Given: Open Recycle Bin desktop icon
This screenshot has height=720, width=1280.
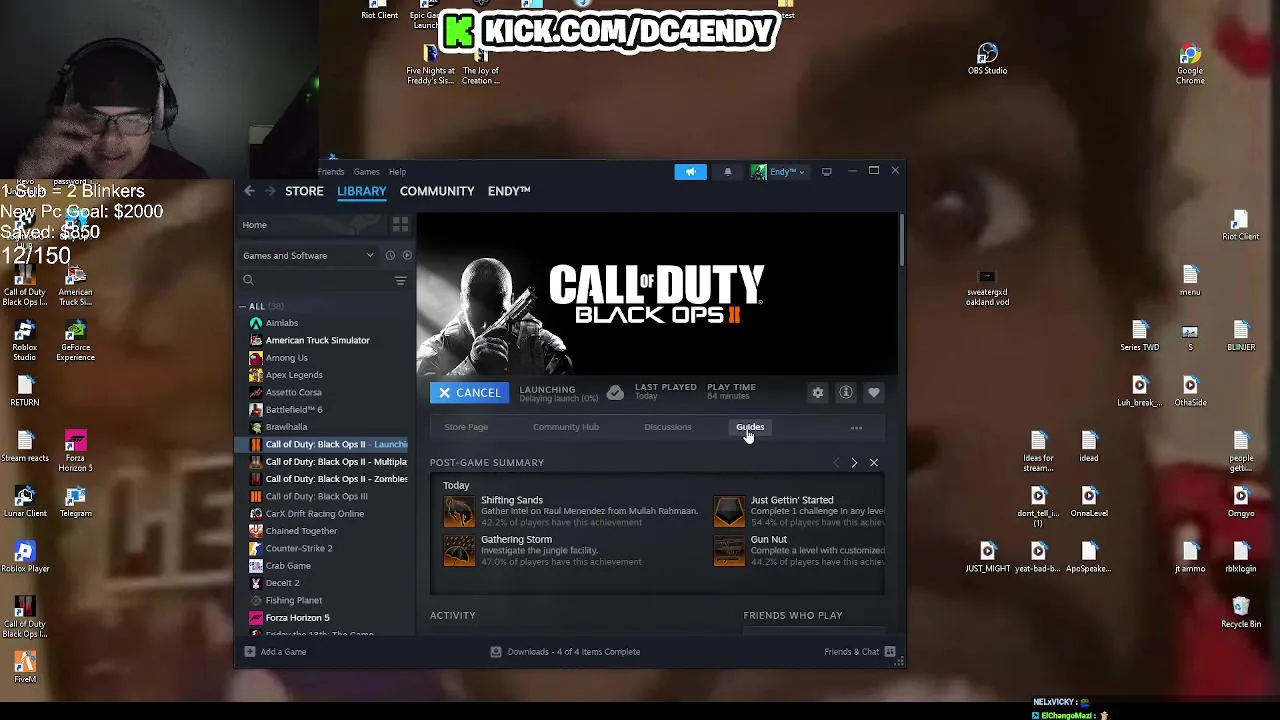Looking at the screenshot, I should pyautogui.click(x=1241, y=612).
